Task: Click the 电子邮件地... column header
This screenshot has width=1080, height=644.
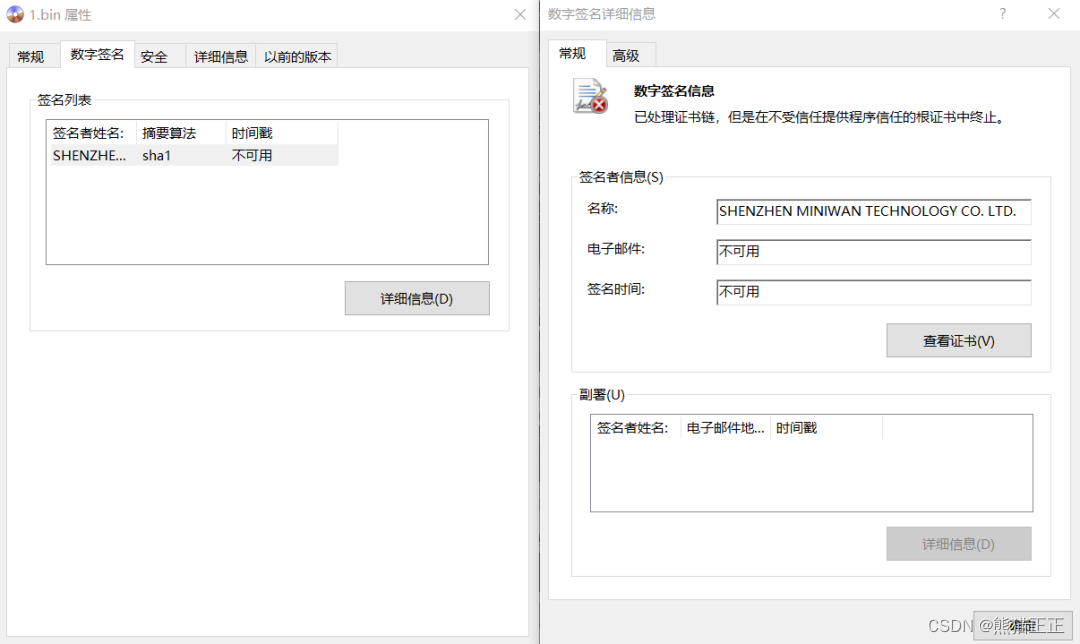Action: [x=725, y=428]
